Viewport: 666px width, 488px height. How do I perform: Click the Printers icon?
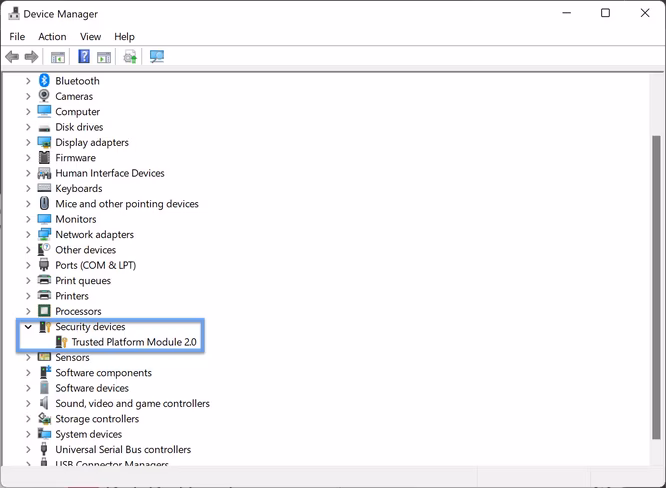tap(44, 296)
